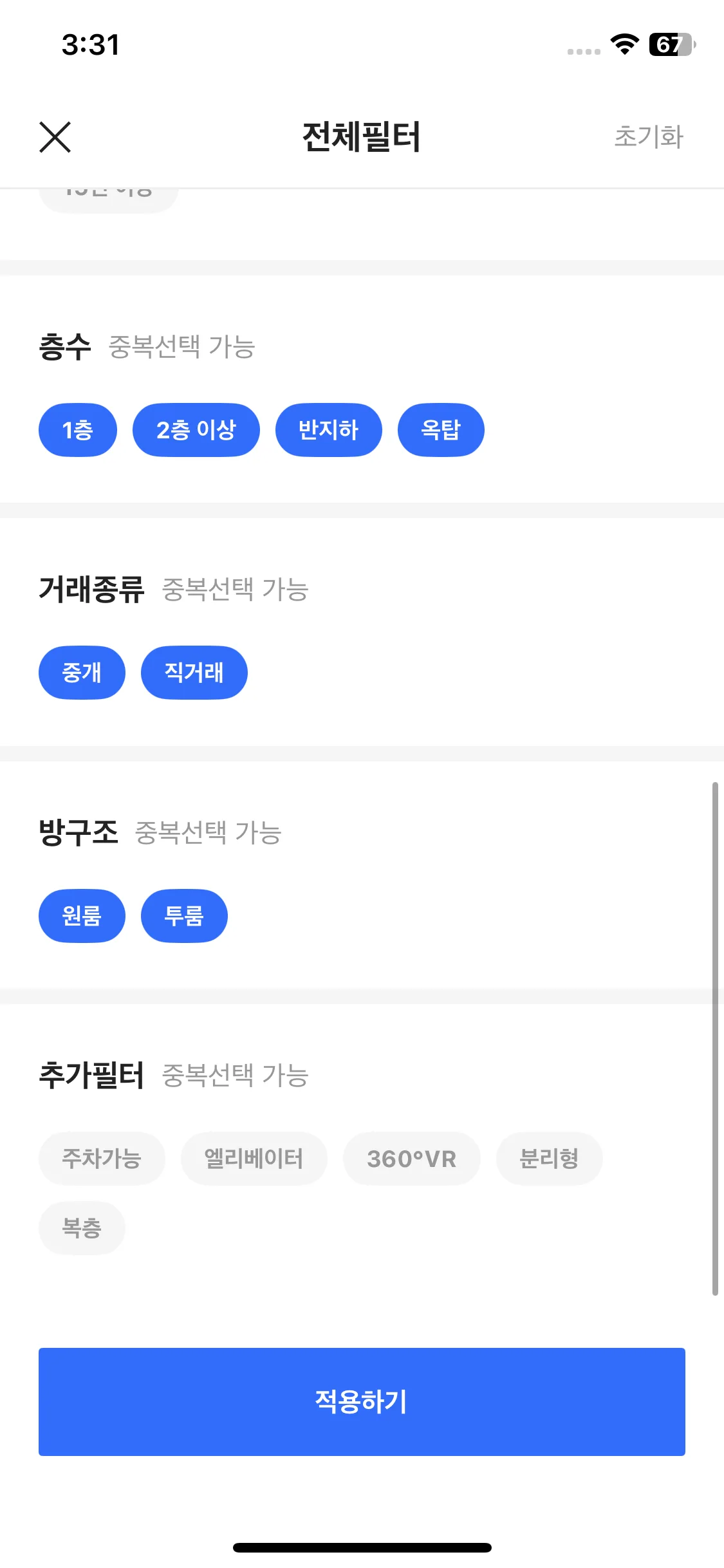Toggle the 반지하 floor option
The image size is (724, 1568).
click(x=328, y=430)
